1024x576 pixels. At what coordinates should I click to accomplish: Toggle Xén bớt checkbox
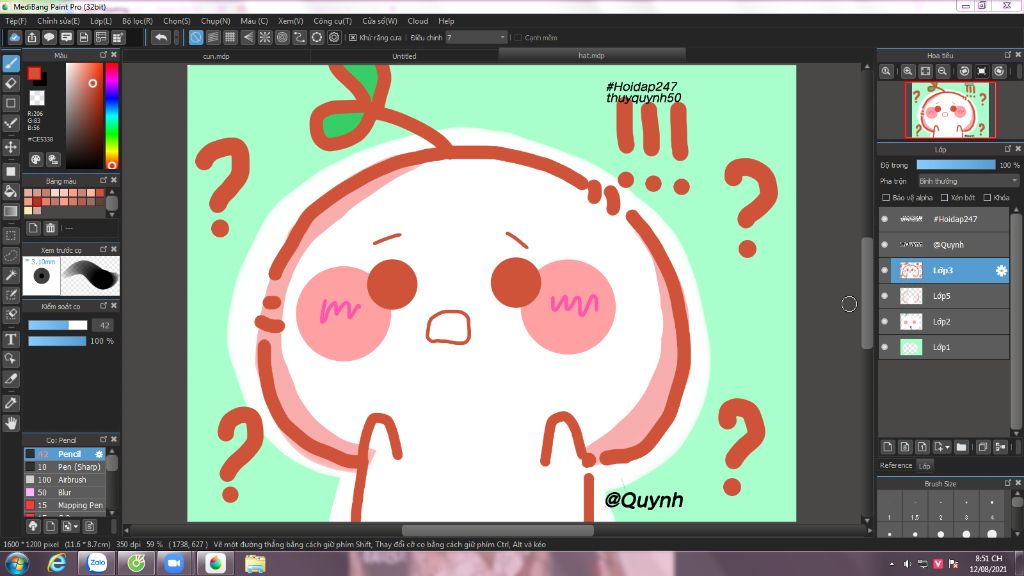tap(944, 197)
